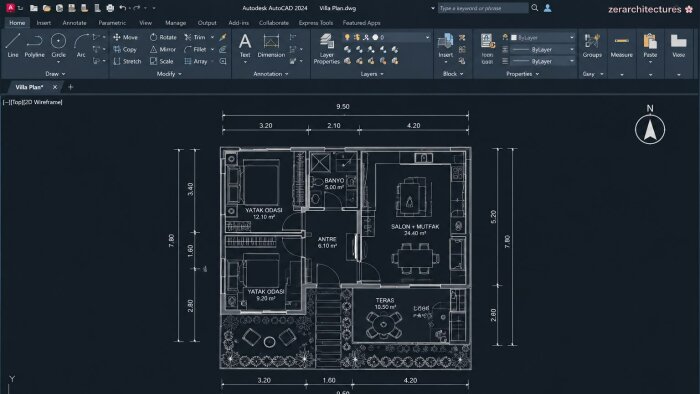The width and height of the screenshot is (700, 394).
Task: Switch to the Annotate tab
Action: [74, 22]
